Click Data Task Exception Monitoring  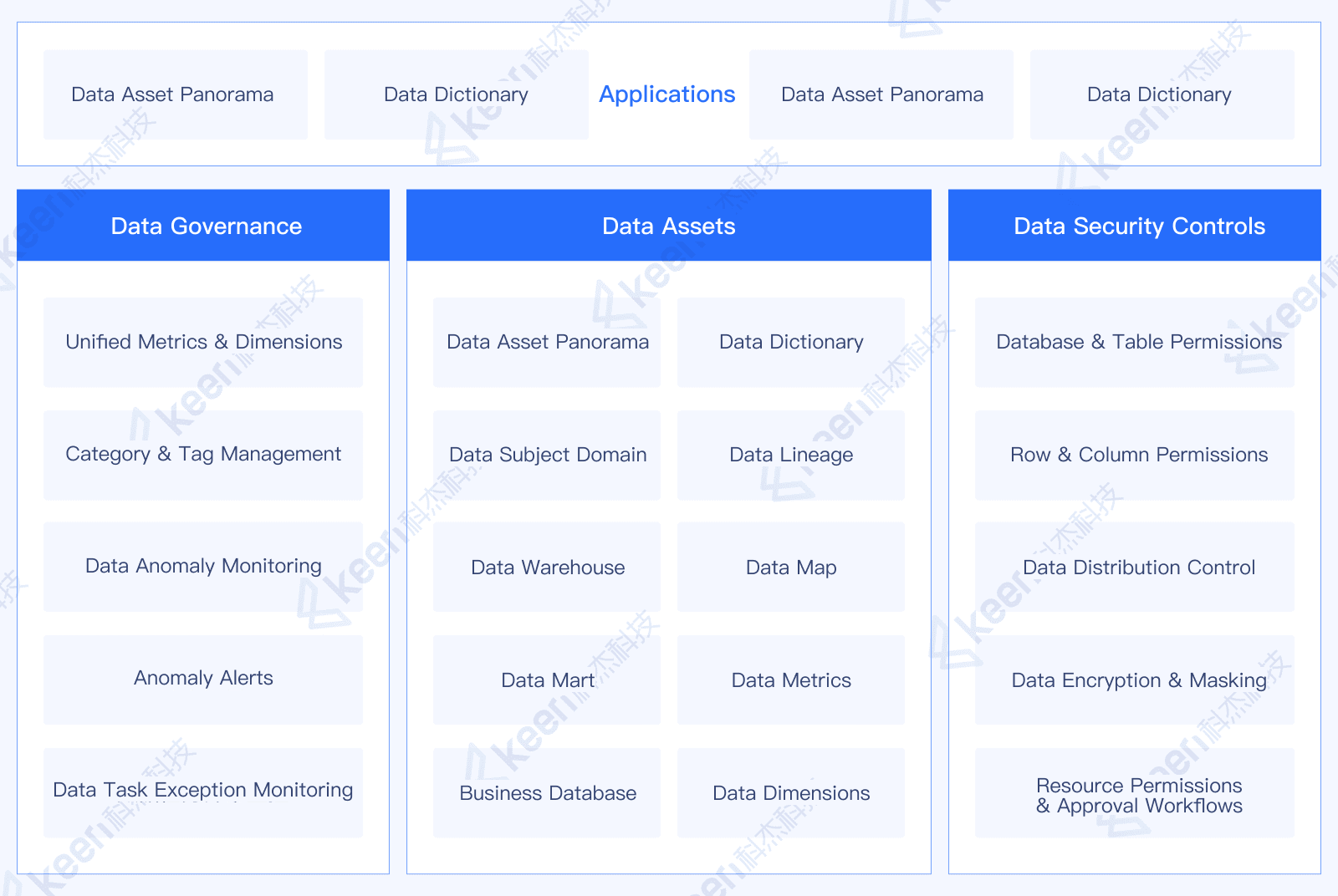click(x=203, y=792)
